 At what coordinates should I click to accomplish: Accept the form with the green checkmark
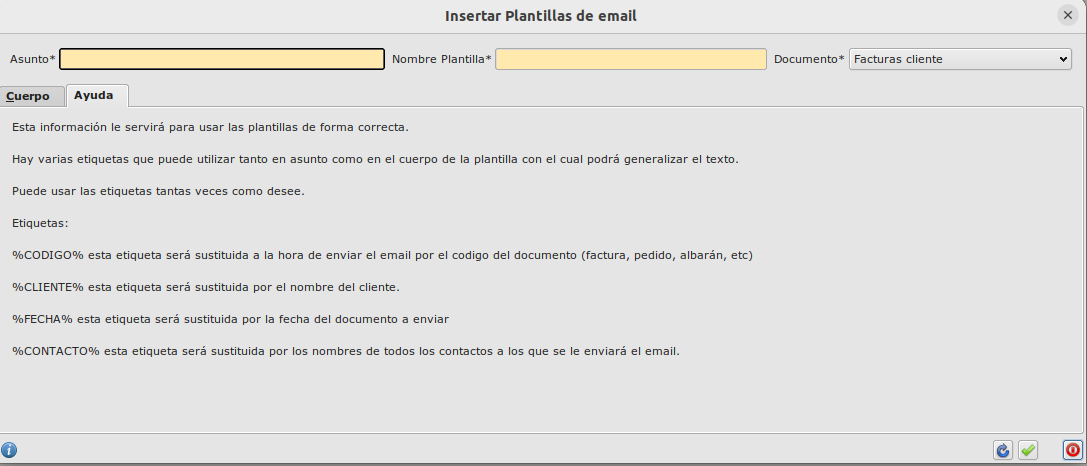coord(1028,450)
